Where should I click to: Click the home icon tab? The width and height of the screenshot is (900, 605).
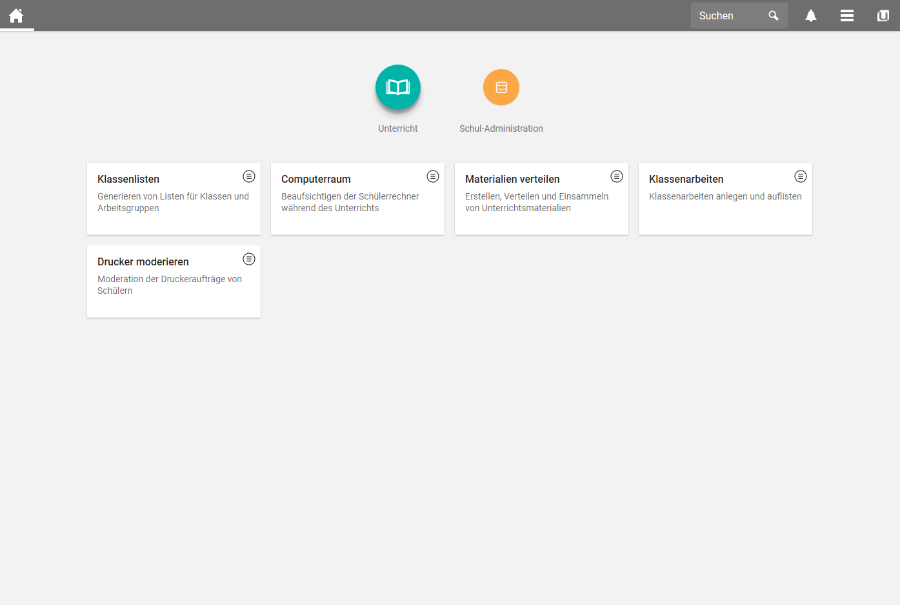click(16, 15)
